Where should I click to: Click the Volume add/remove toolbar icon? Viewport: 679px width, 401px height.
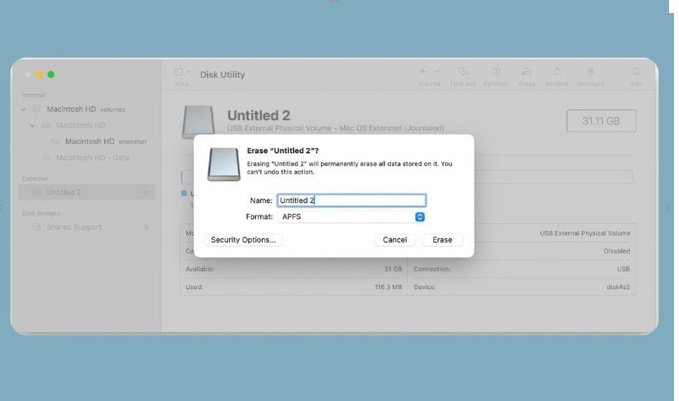coord(429,74)
